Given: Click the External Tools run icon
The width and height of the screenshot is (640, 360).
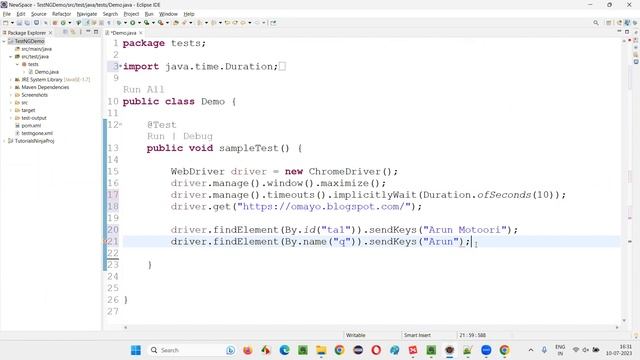Looking at the screenshot, I should [160, 23].
